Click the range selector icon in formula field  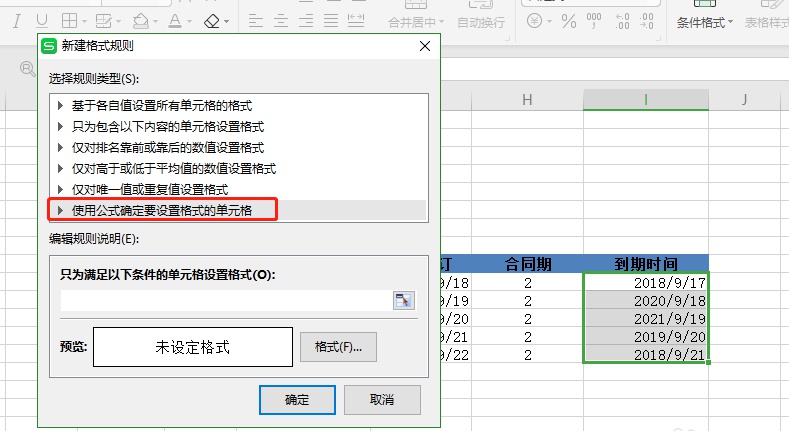pyautogui.click(x=404, y=300)
